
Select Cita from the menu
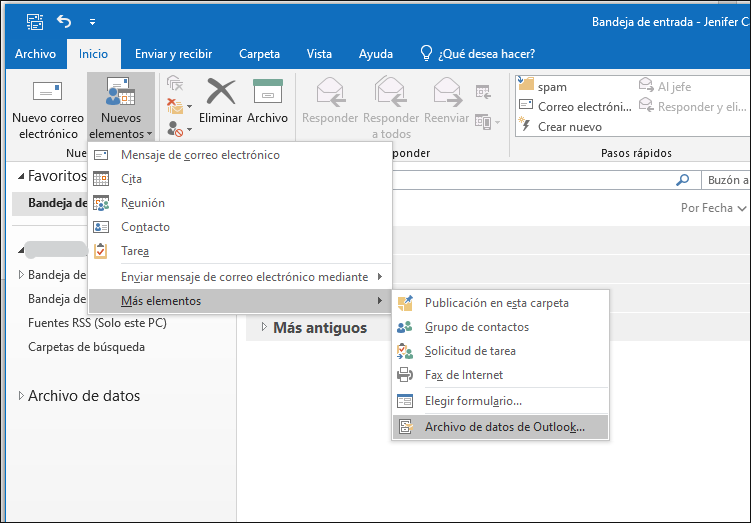click(131, 179)
